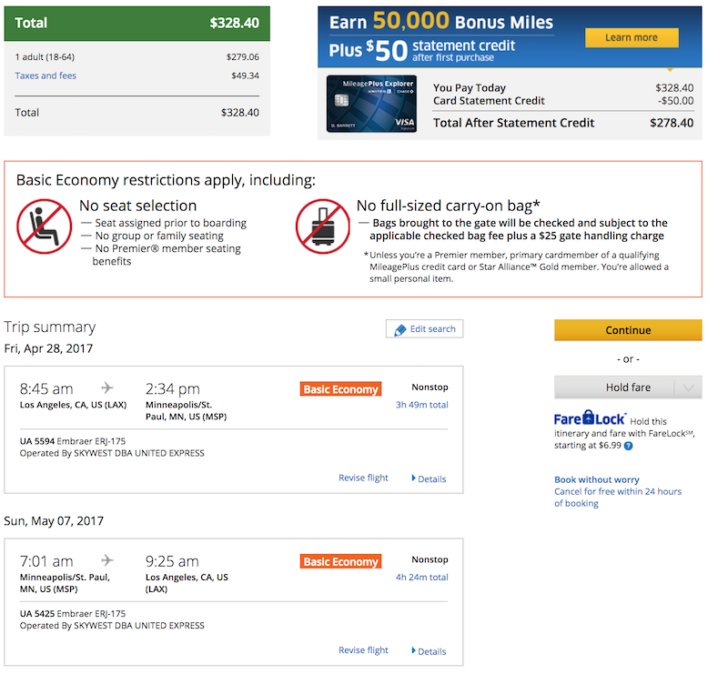The width and height of the screenshot is (728, 674).
Task: Expand Details for flight UA 5594
Action: coord(429,479)
